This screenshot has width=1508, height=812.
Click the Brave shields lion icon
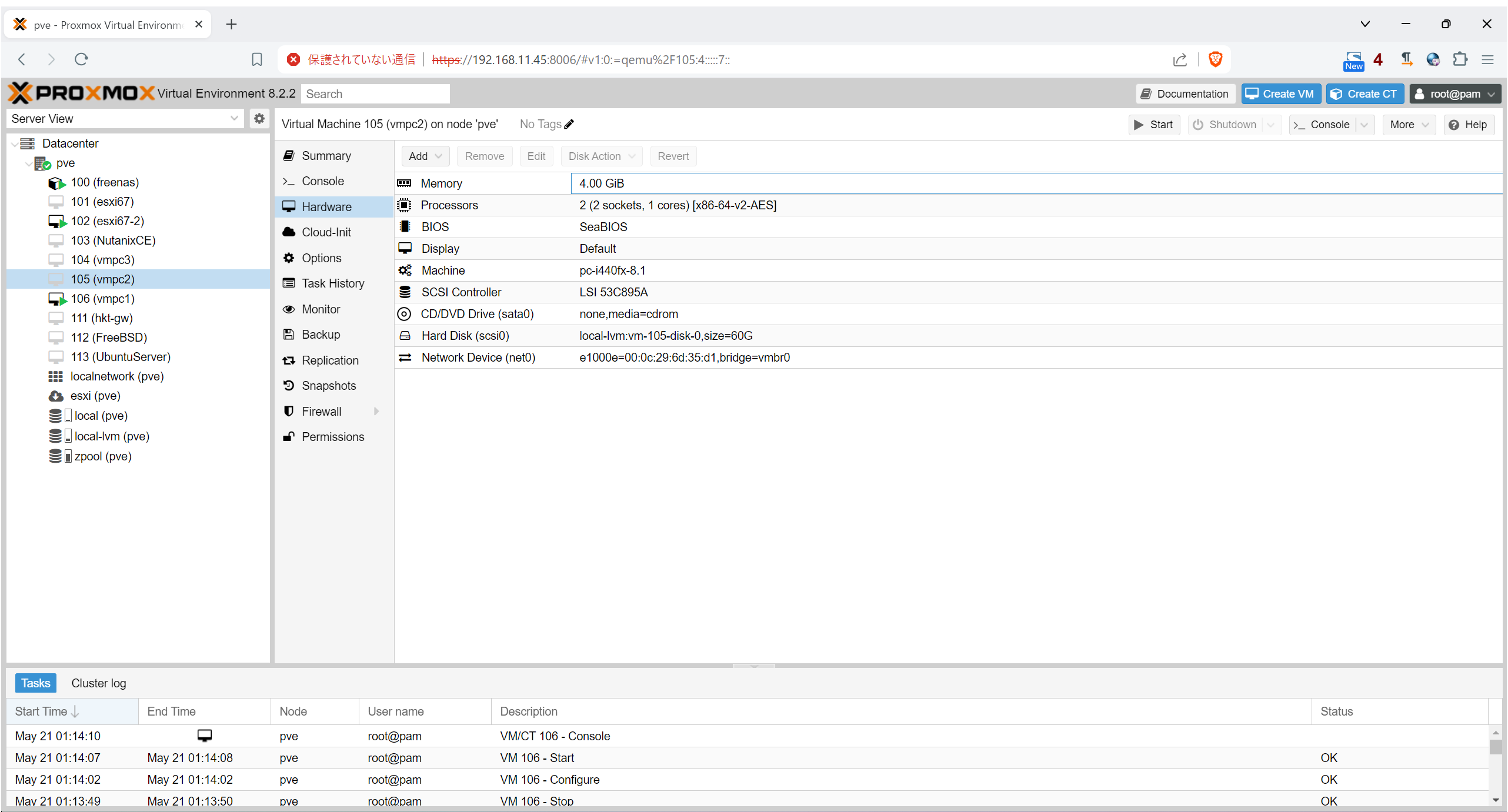tap(1215, 59)
